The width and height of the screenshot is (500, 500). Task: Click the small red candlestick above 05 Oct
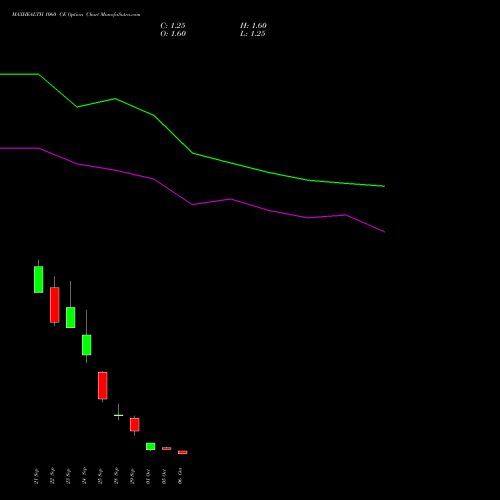click(167, 448)
